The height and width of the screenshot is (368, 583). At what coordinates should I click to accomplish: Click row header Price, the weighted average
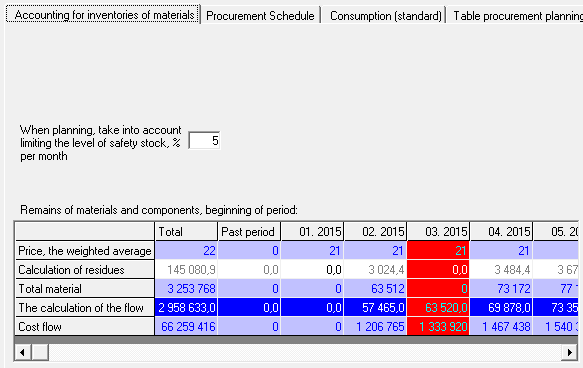pyautogui.click(x=85, y=251)
